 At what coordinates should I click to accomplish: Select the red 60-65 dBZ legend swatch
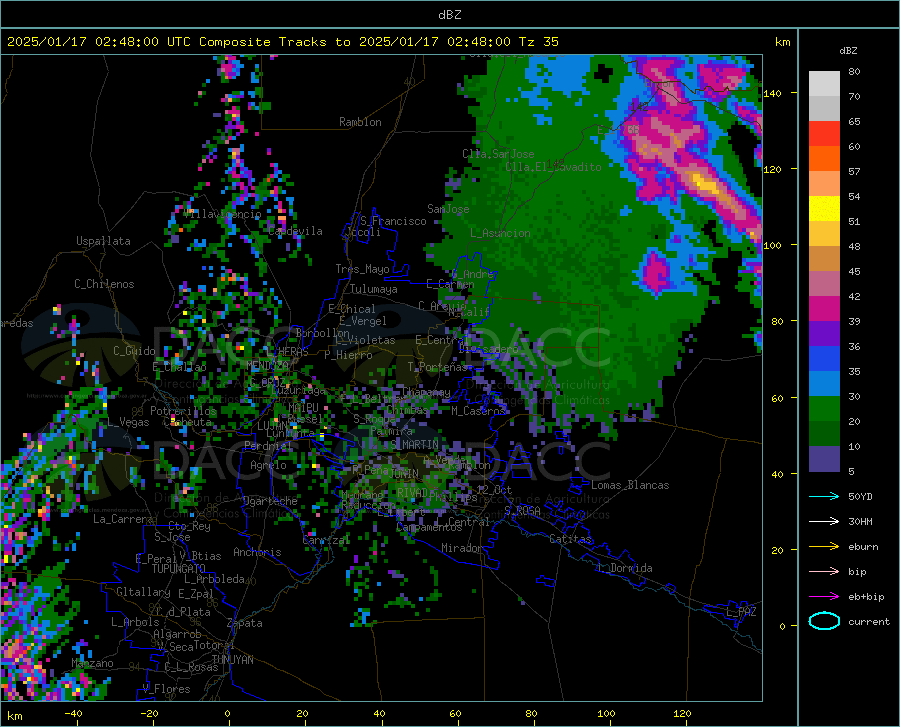tap(824, 134)
